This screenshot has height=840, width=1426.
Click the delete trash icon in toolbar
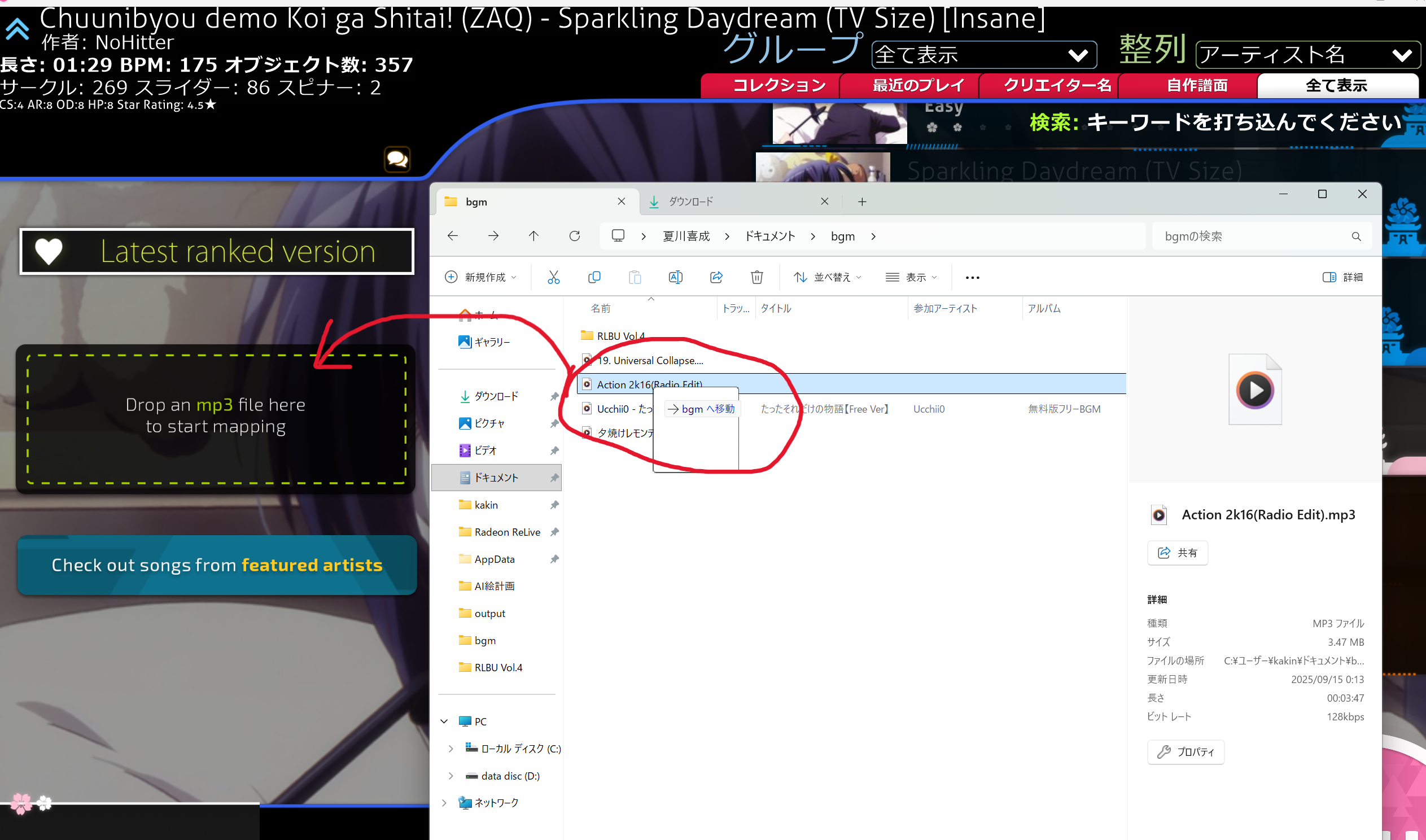coord(757,277)
